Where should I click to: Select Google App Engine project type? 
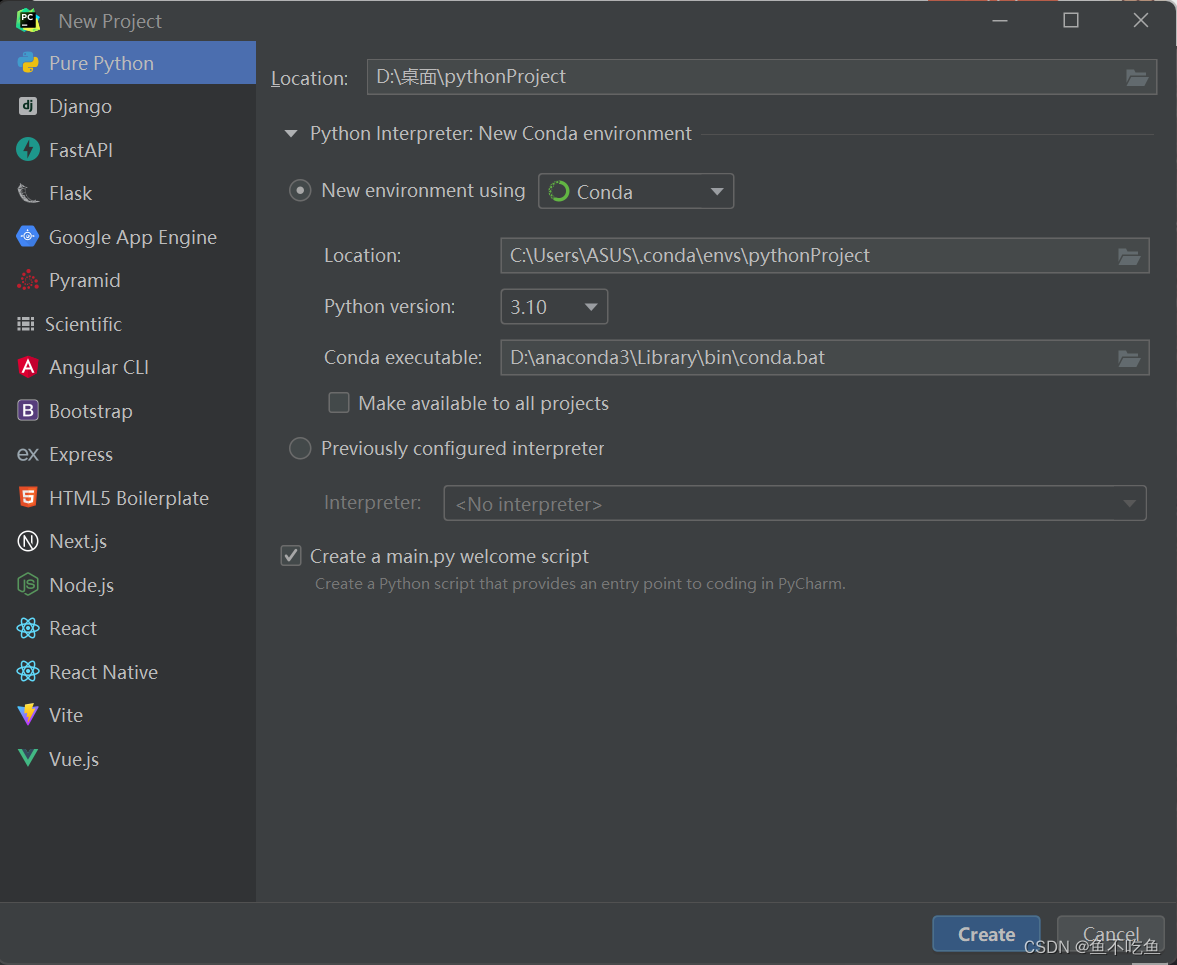click(128, 237)
